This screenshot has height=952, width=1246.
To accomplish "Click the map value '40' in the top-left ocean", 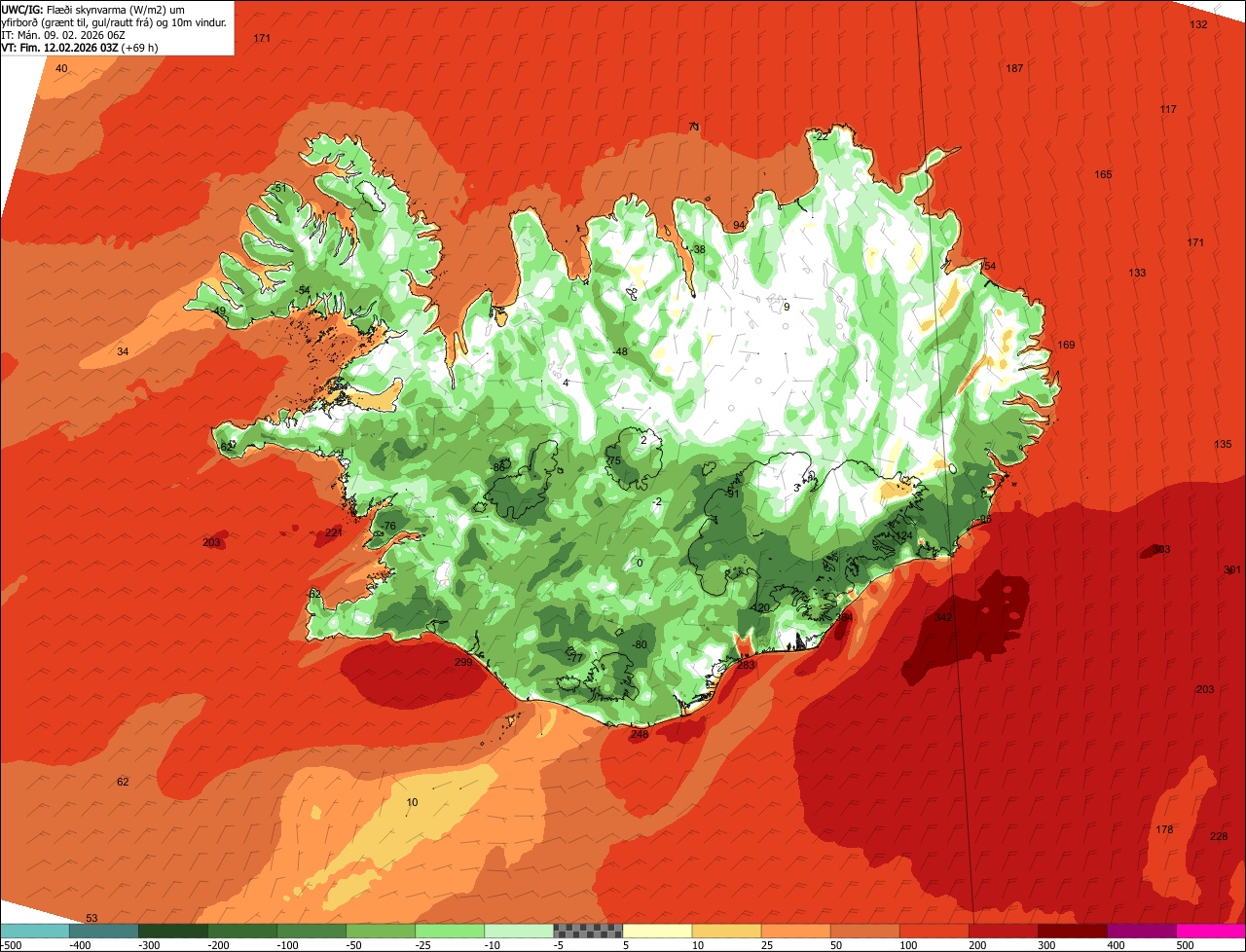I will point(61,68).
